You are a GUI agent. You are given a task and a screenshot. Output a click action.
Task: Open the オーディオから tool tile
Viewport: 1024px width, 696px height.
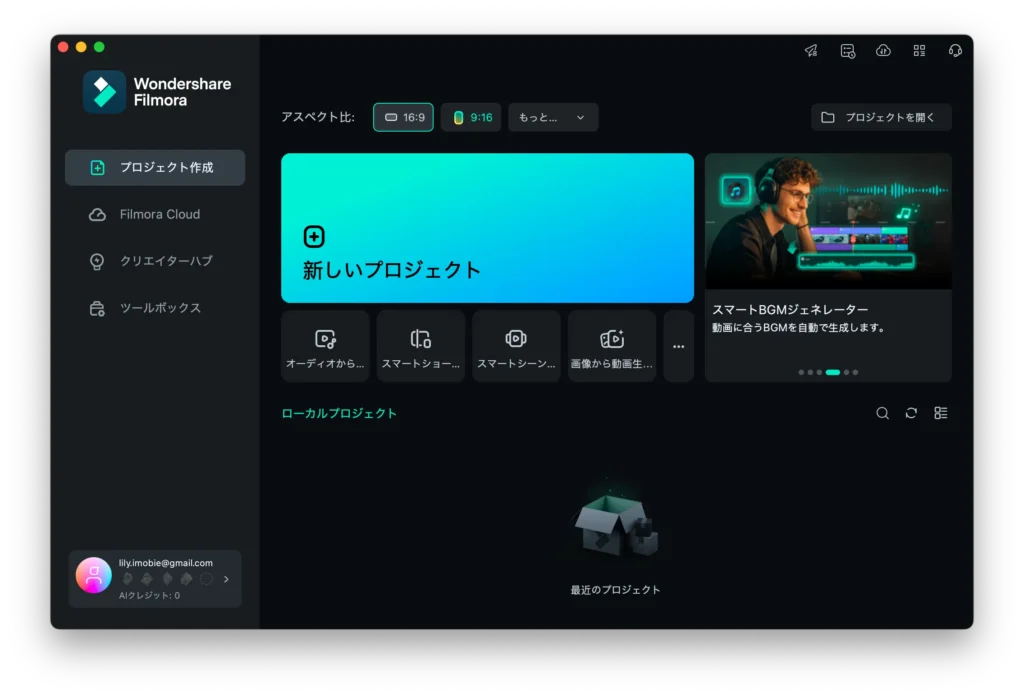pos(325,346)
